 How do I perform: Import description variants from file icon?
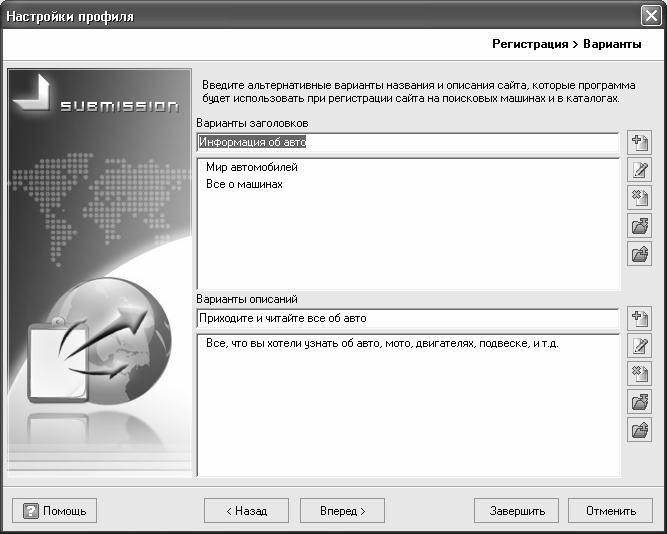pos(639,403)
